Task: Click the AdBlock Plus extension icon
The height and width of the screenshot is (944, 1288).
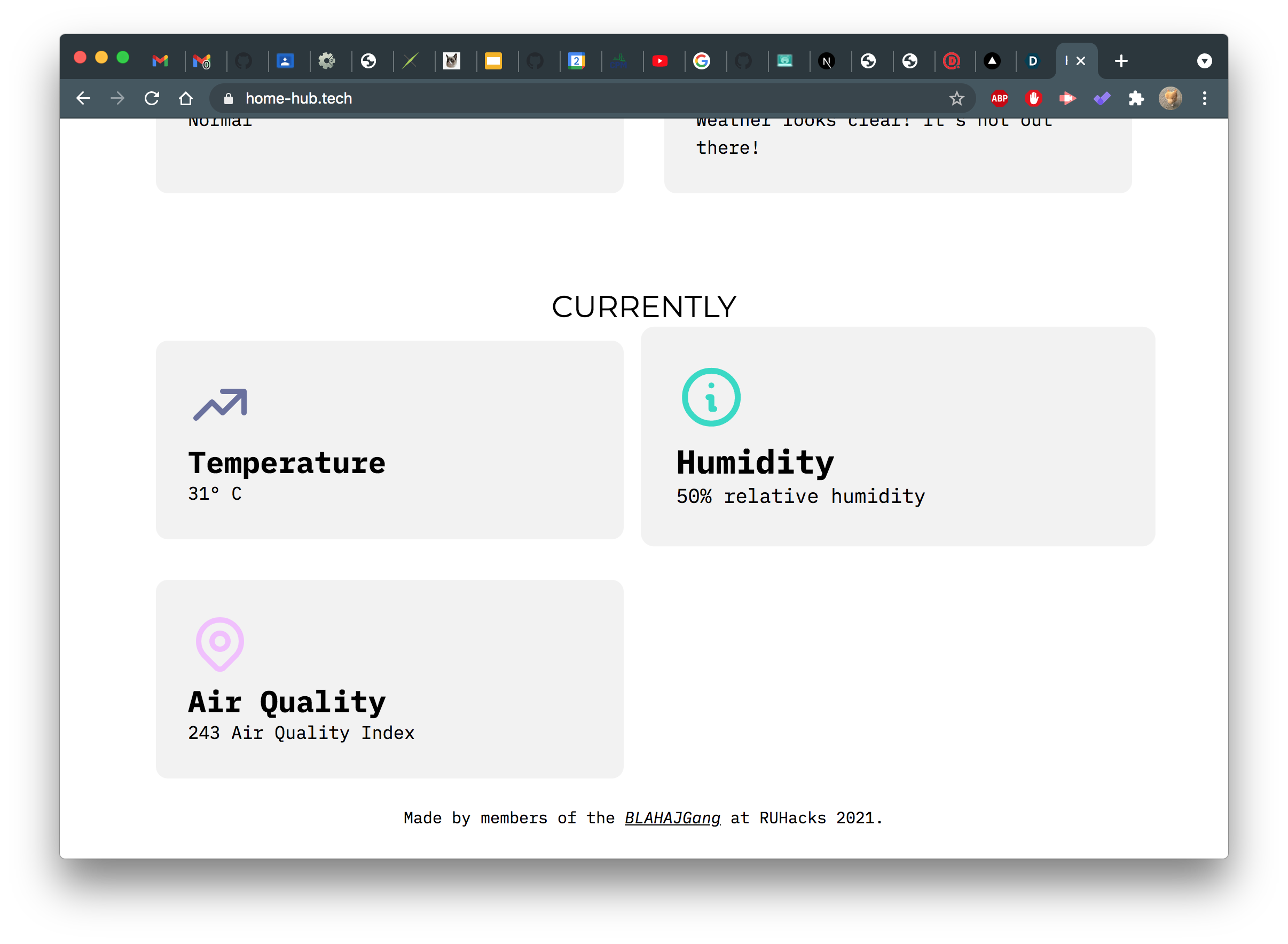Action: tap(999, 98)
